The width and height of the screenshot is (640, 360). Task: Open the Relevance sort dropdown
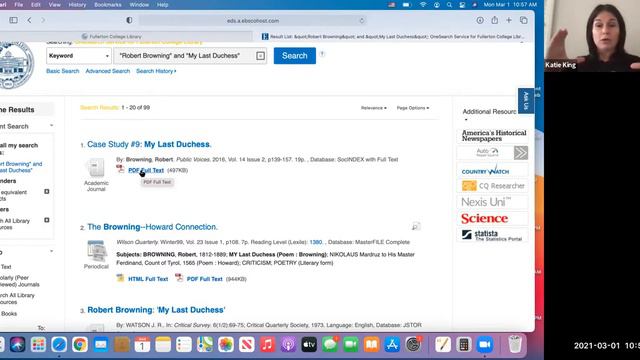point(373,108)
